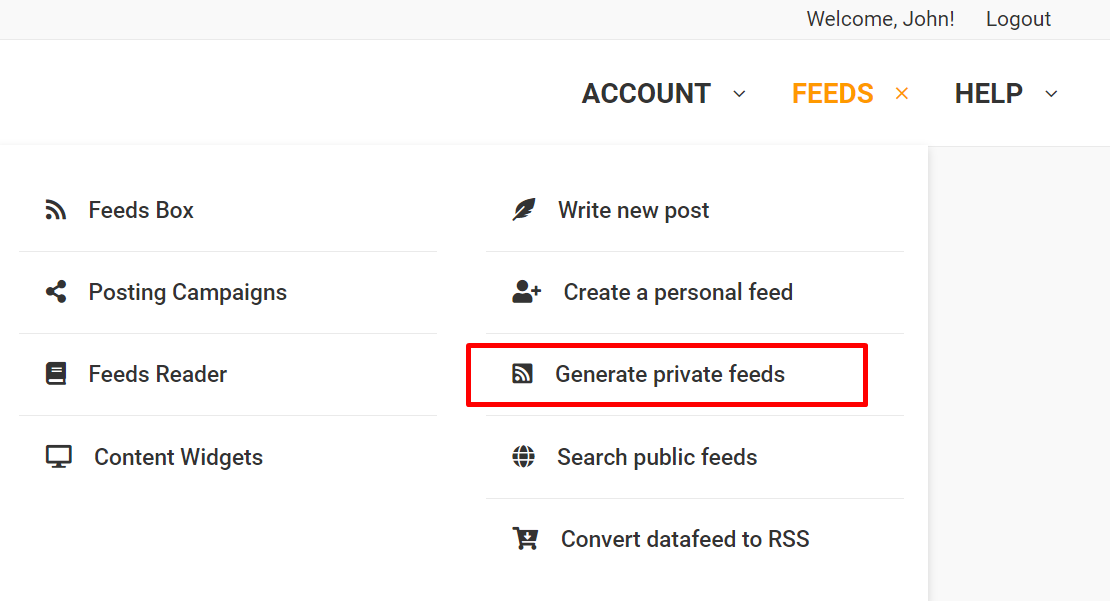The width and height of the screenshot is (1110, 601).
Task: Click the feather icon for Write new post
Action: pos(524,210)
